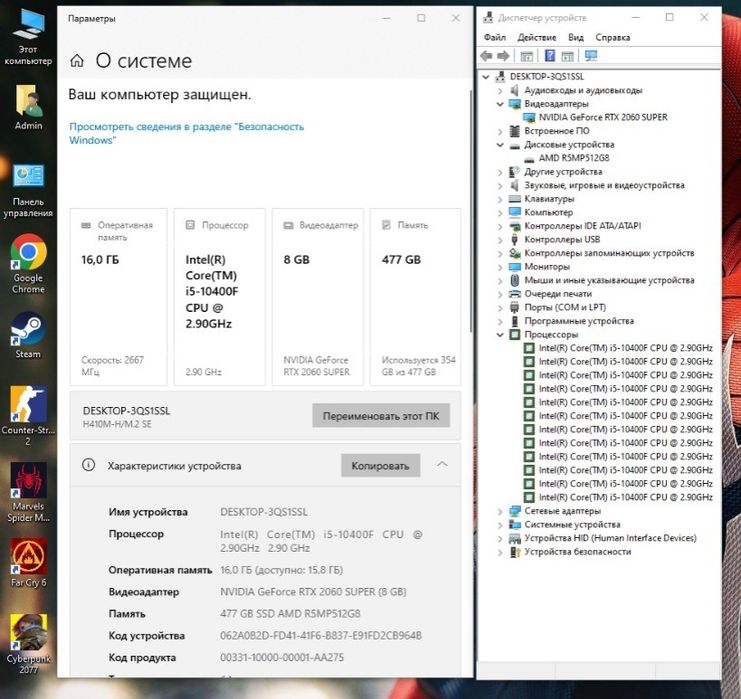Open the Действие menu

536,37
